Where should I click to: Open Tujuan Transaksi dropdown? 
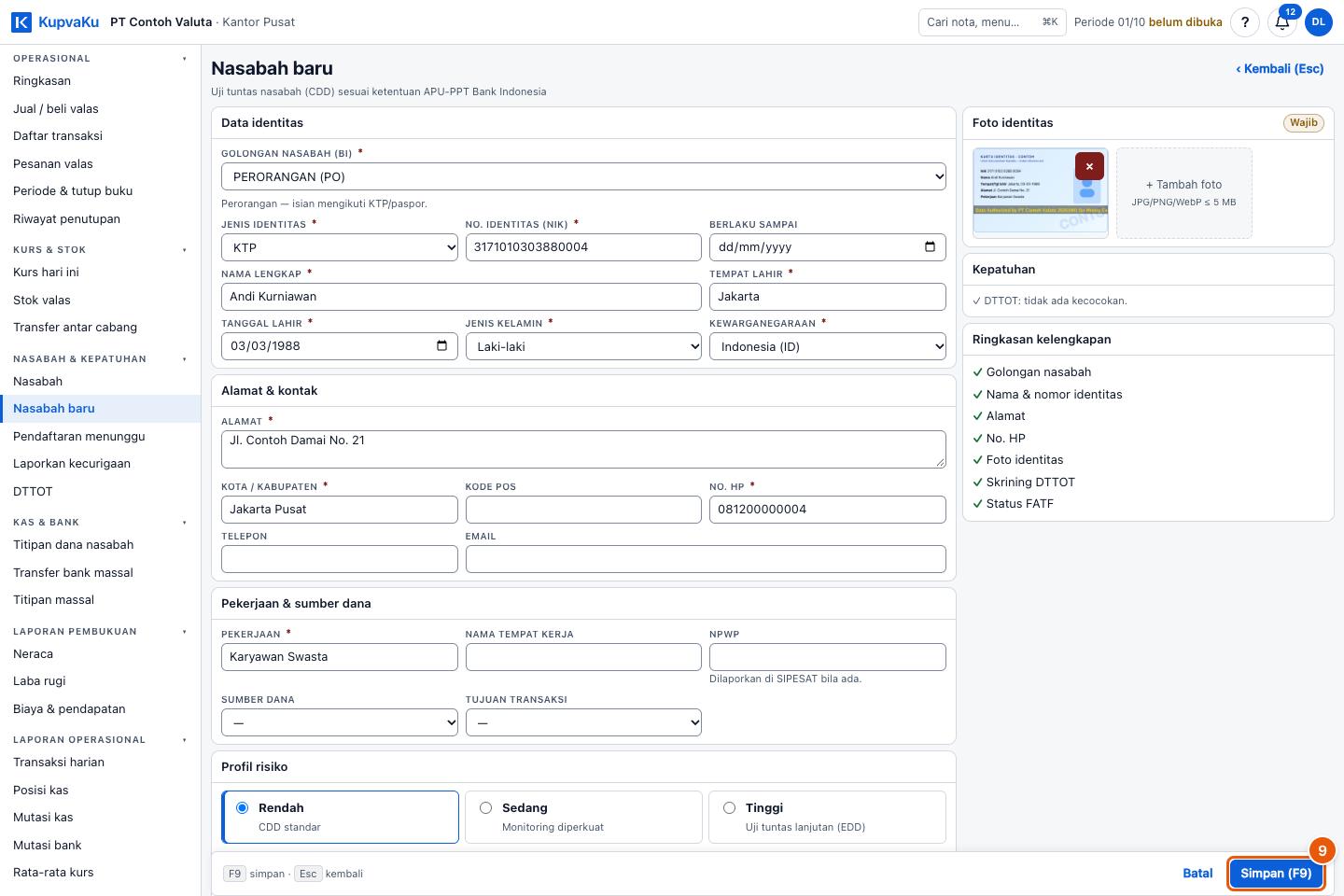583,722
